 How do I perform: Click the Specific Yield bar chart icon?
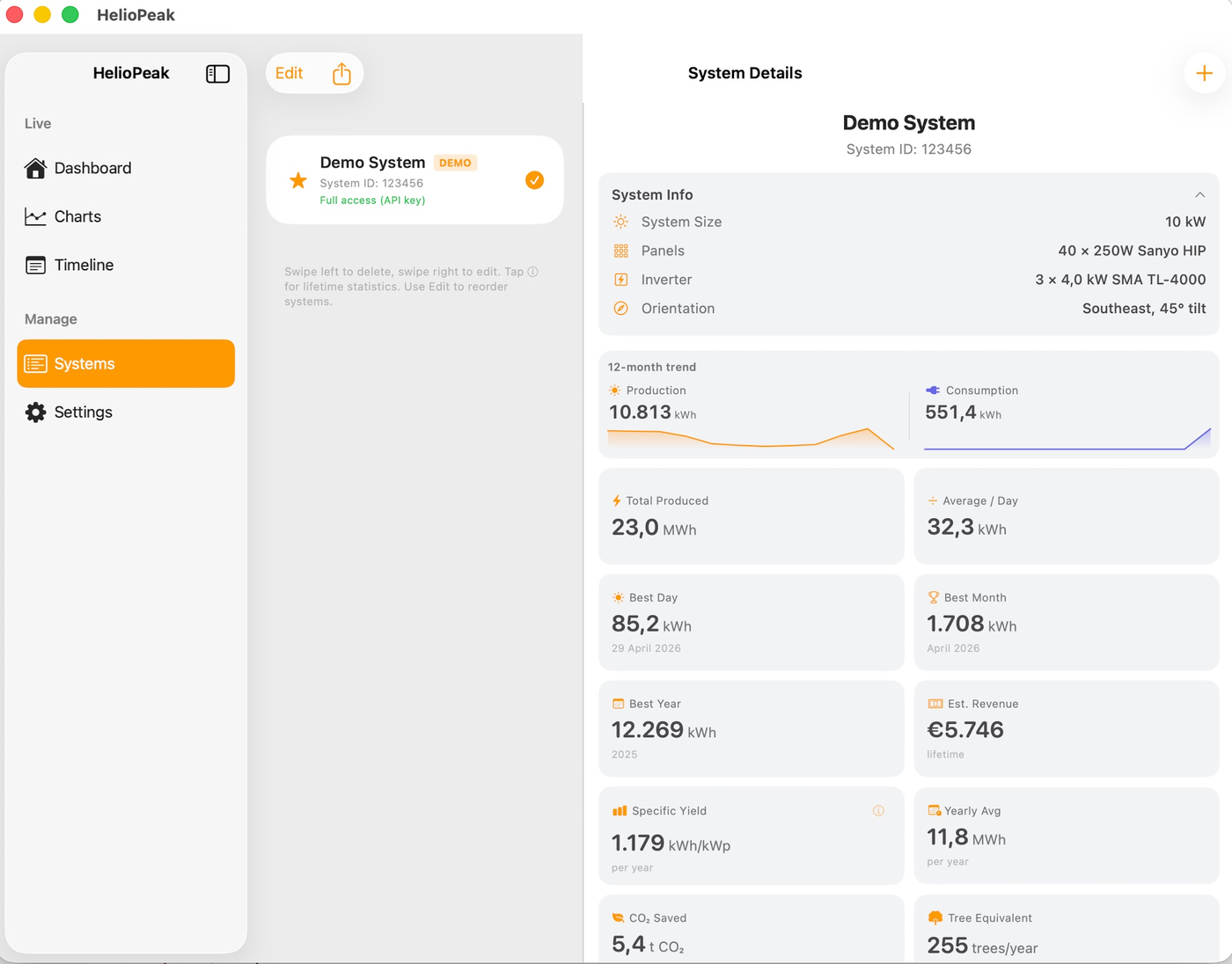[620, 811]
